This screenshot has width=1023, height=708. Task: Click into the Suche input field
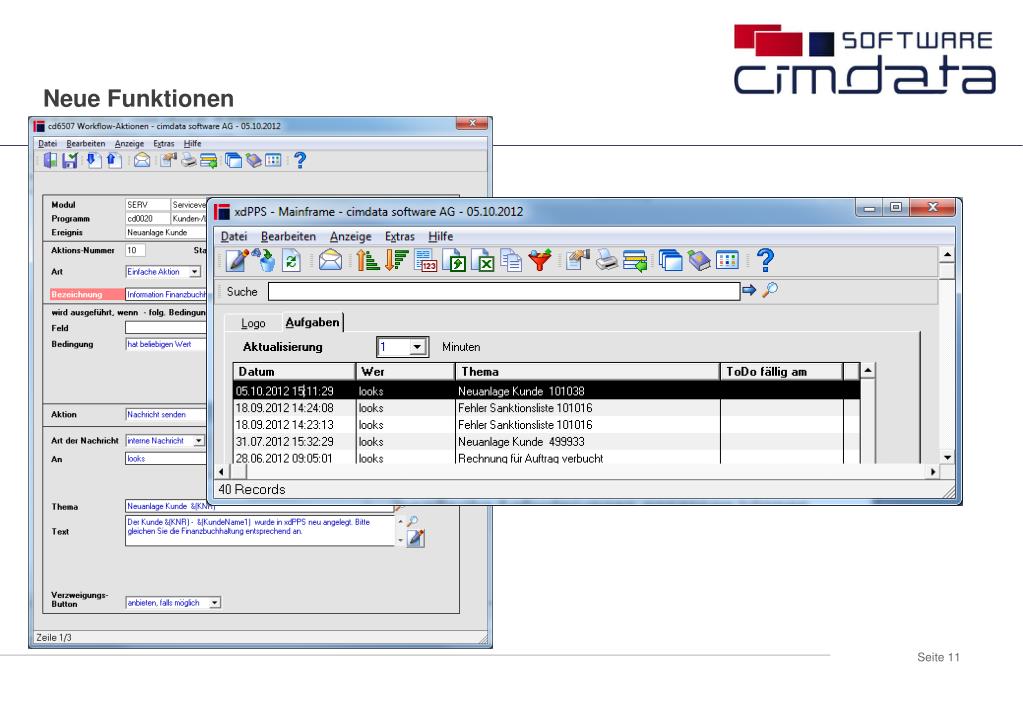504,291
